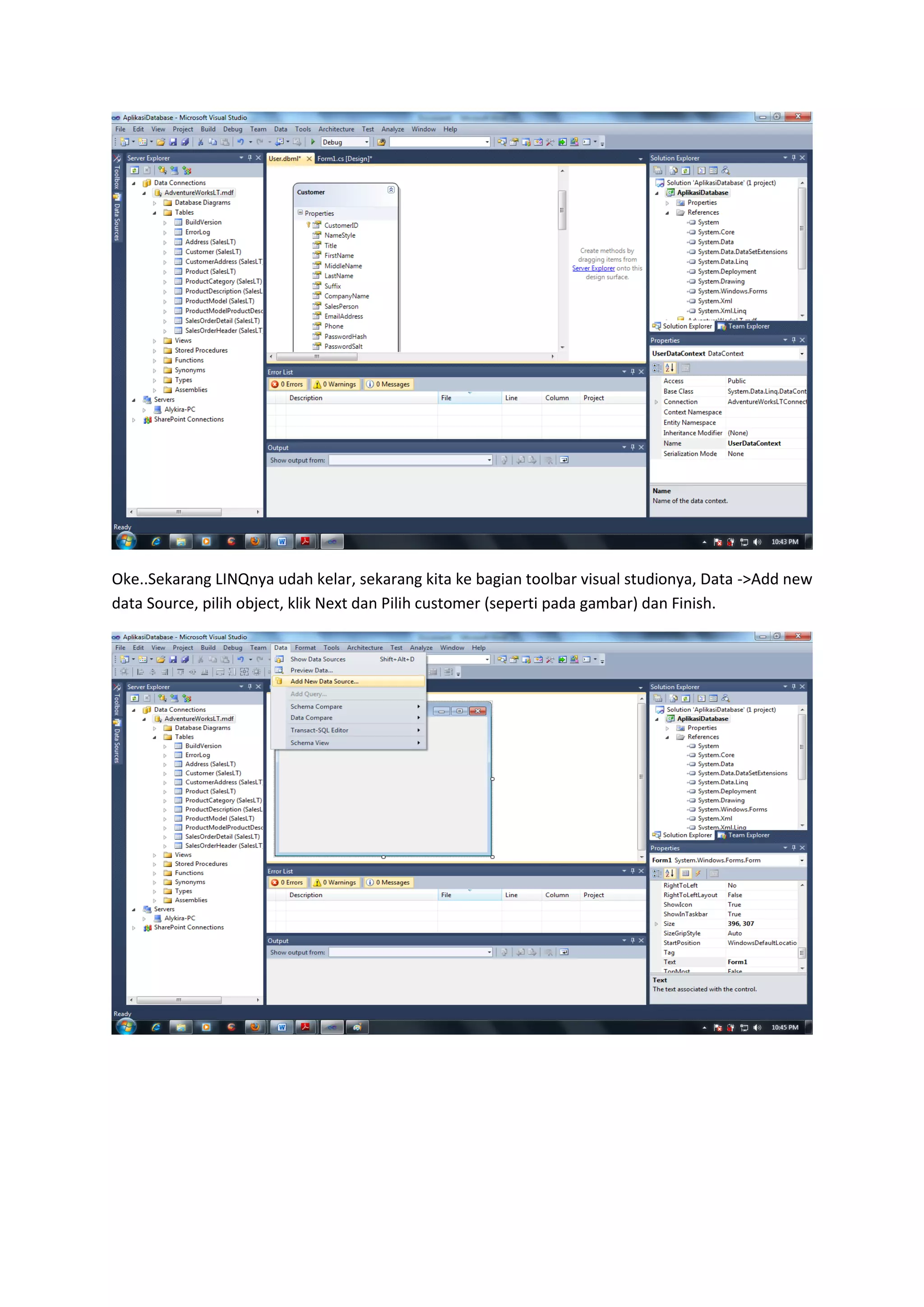This screenshot has width=924, height=1307.
Task: Toggle Alphabetical sort in upper Properties panel
Action: pos(670,368)
